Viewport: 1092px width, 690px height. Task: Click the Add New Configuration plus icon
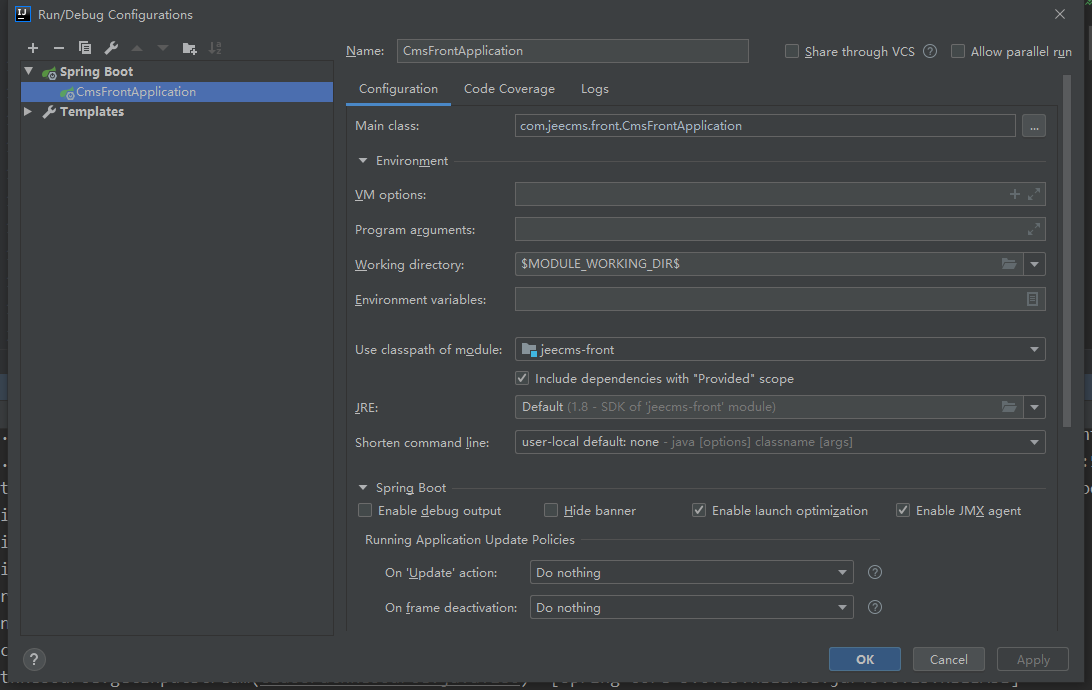pyautogui.click(x=33, y=48)
